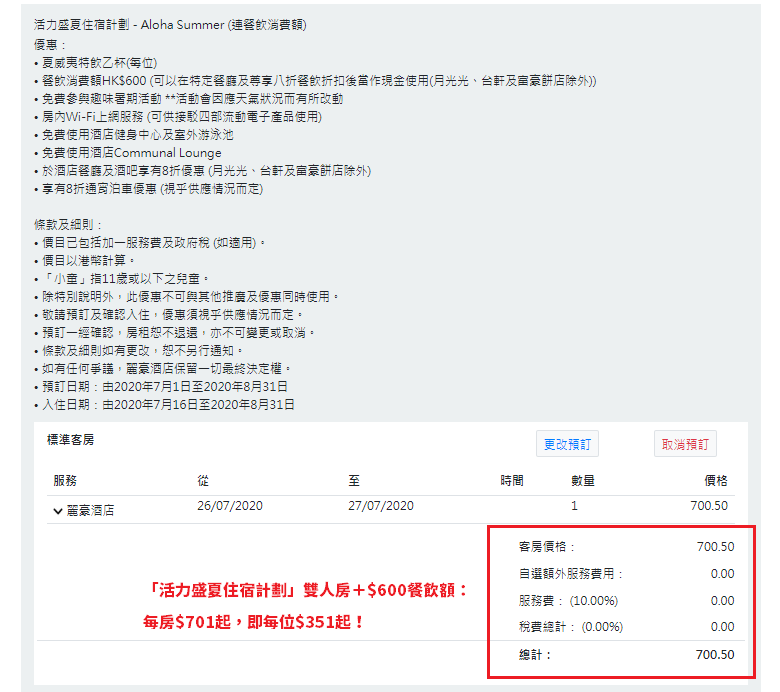Click the 房內Wi-Fi上網服務 bullet line

(178, 116)
